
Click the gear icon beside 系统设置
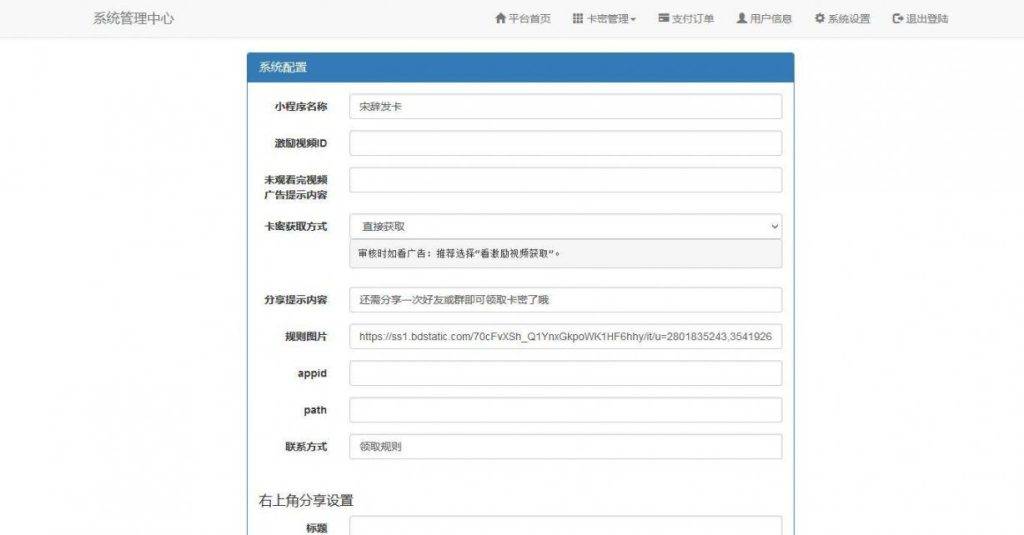tap(820, 18)
